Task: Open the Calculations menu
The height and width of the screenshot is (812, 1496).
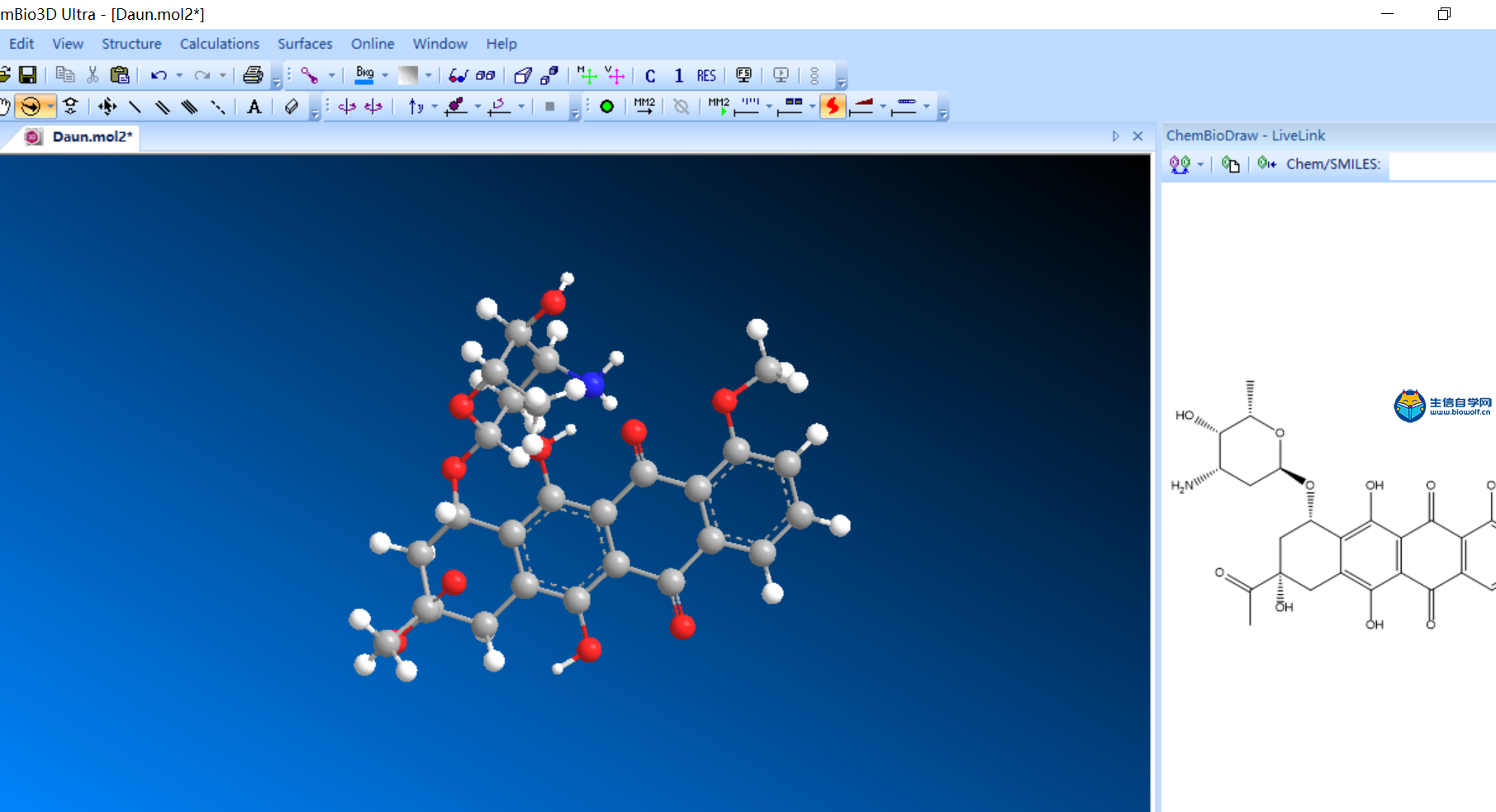Action: click(x=220, y=44)
